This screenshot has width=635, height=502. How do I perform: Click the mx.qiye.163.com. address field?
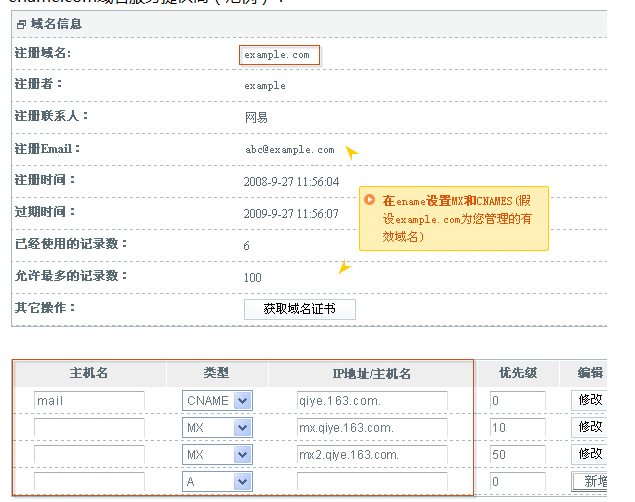pyautogui.click(x=371, y=428)
